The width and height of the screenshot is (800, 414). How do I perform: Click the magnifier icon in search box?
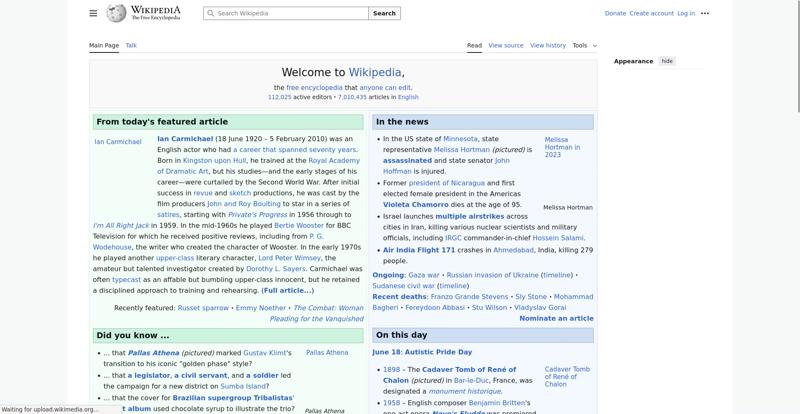click(210, 13)
